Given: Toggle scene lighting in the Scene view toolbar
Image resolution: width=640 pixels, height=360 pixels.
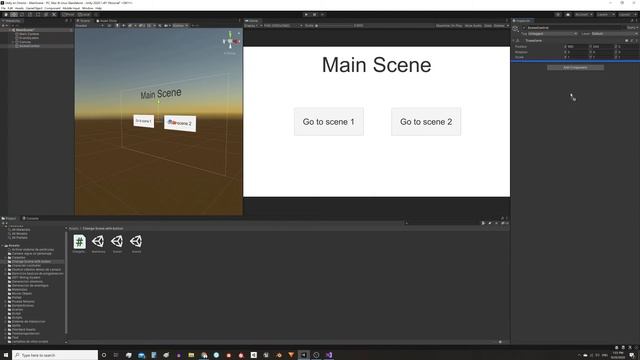Looking at the screenshot, I should click(117, 26).
